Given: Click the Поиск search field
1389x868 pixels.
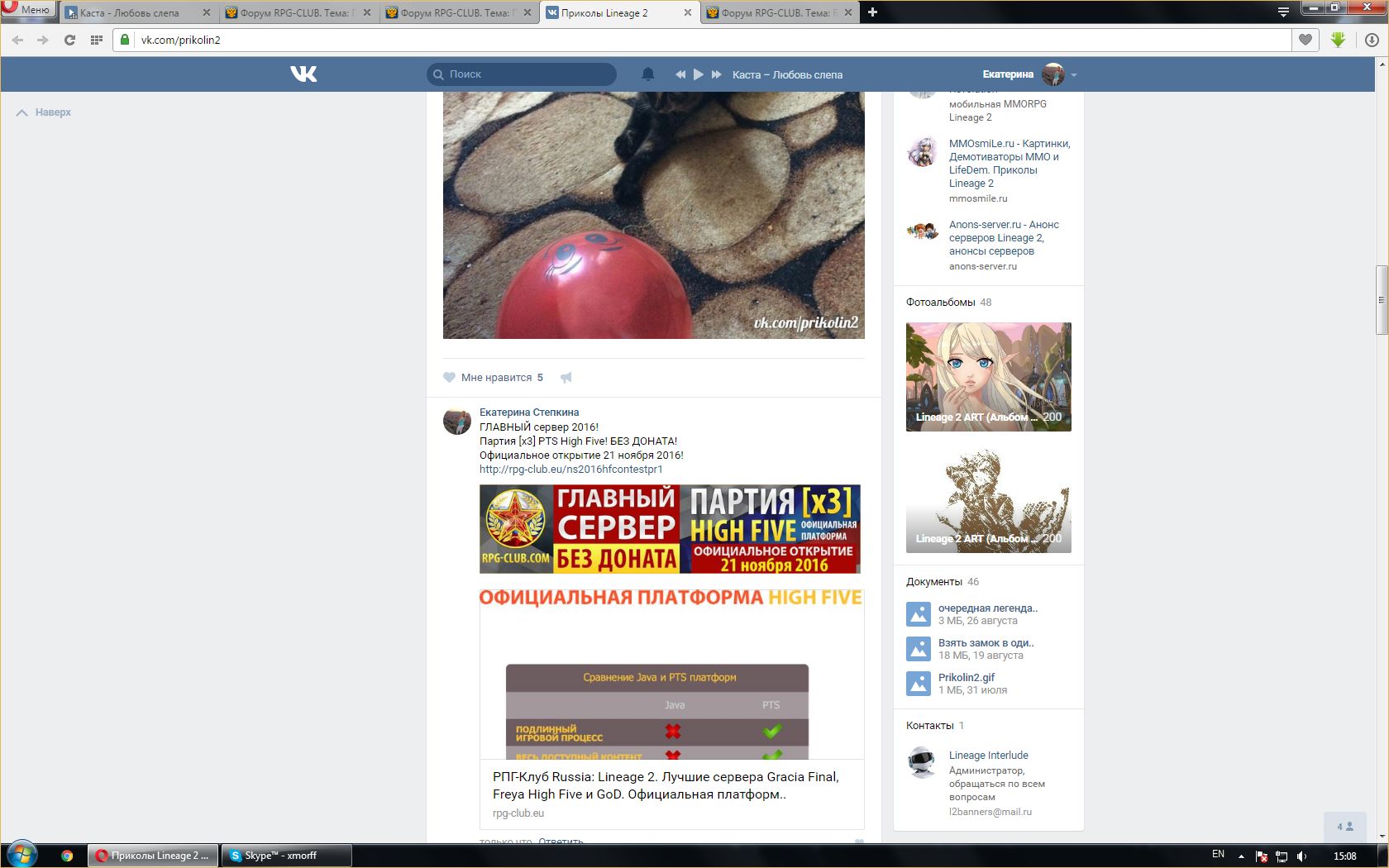Looking at the screenshot, I should (x=522, y=74).
